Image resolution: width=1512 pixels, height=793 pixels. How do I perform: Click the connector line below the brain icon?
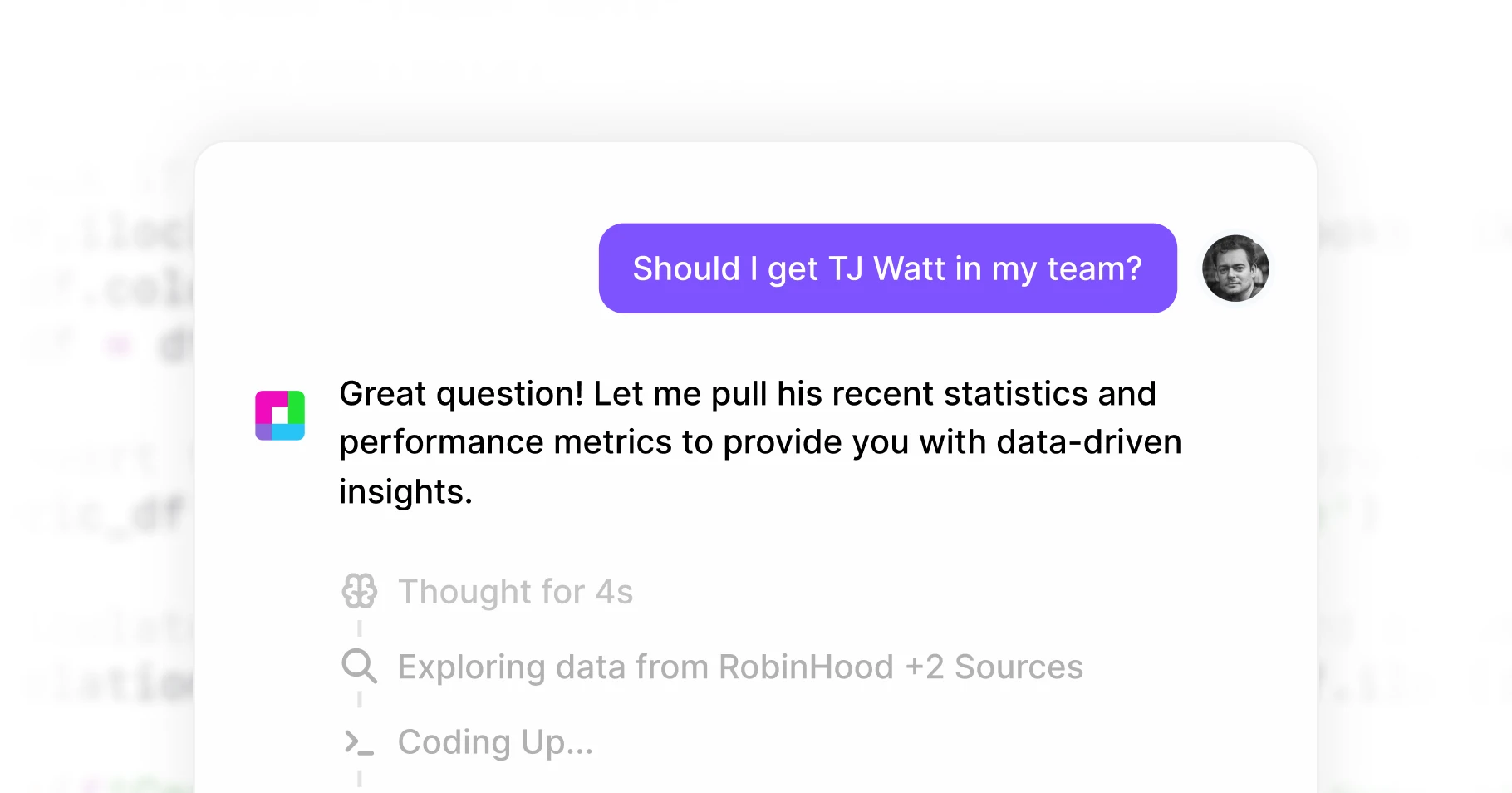[360, 628]
